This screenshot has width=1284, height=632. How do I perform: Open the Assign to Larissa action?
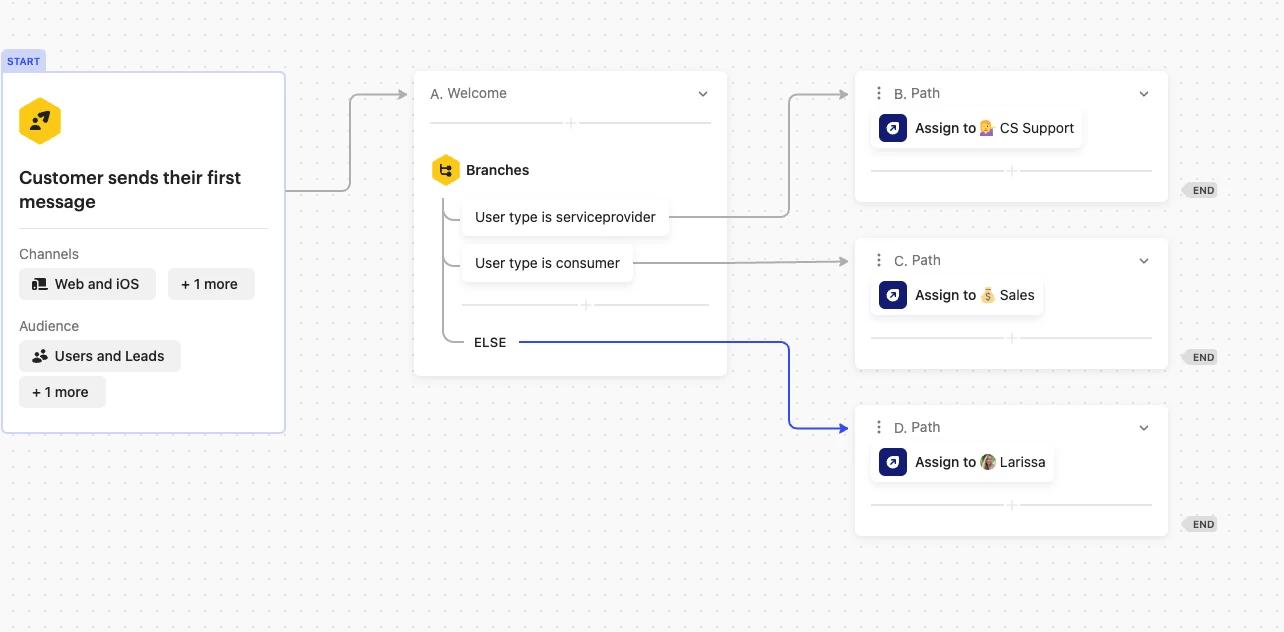962,462
